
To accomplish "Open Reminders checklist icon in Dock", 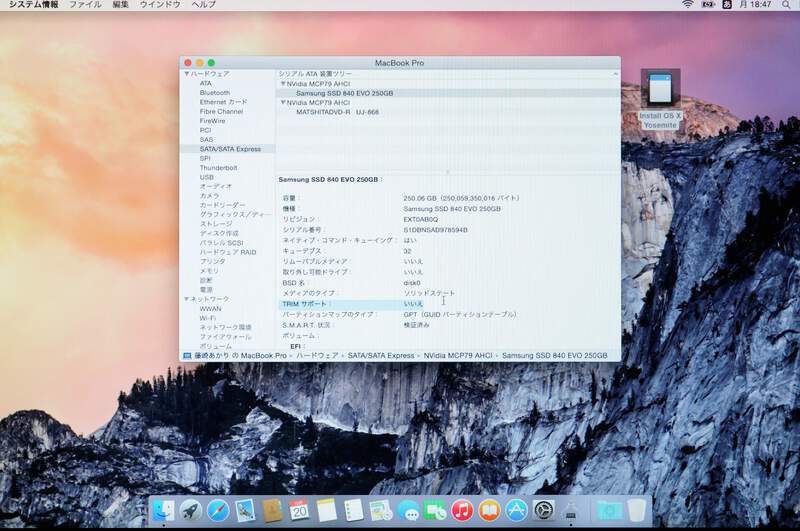I will point(354,510).
